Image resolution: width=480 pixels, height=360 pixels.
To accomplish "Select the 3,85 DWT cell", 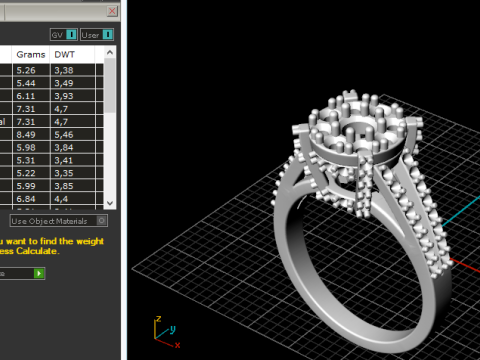I will click(x=73, y=186).
